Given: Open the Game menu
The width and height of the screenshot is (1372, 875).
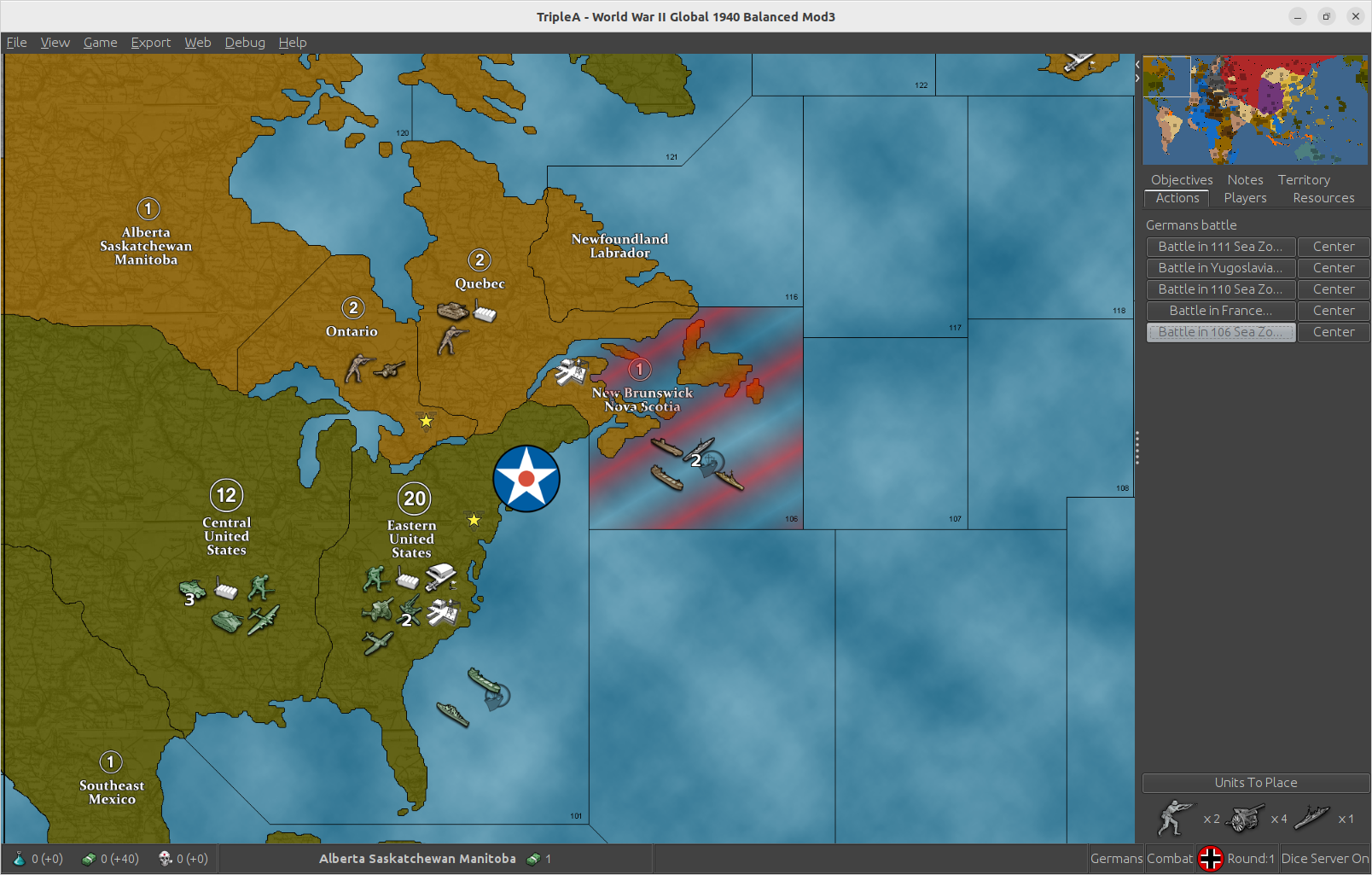Looking at the screenshot, I should 100,43.
